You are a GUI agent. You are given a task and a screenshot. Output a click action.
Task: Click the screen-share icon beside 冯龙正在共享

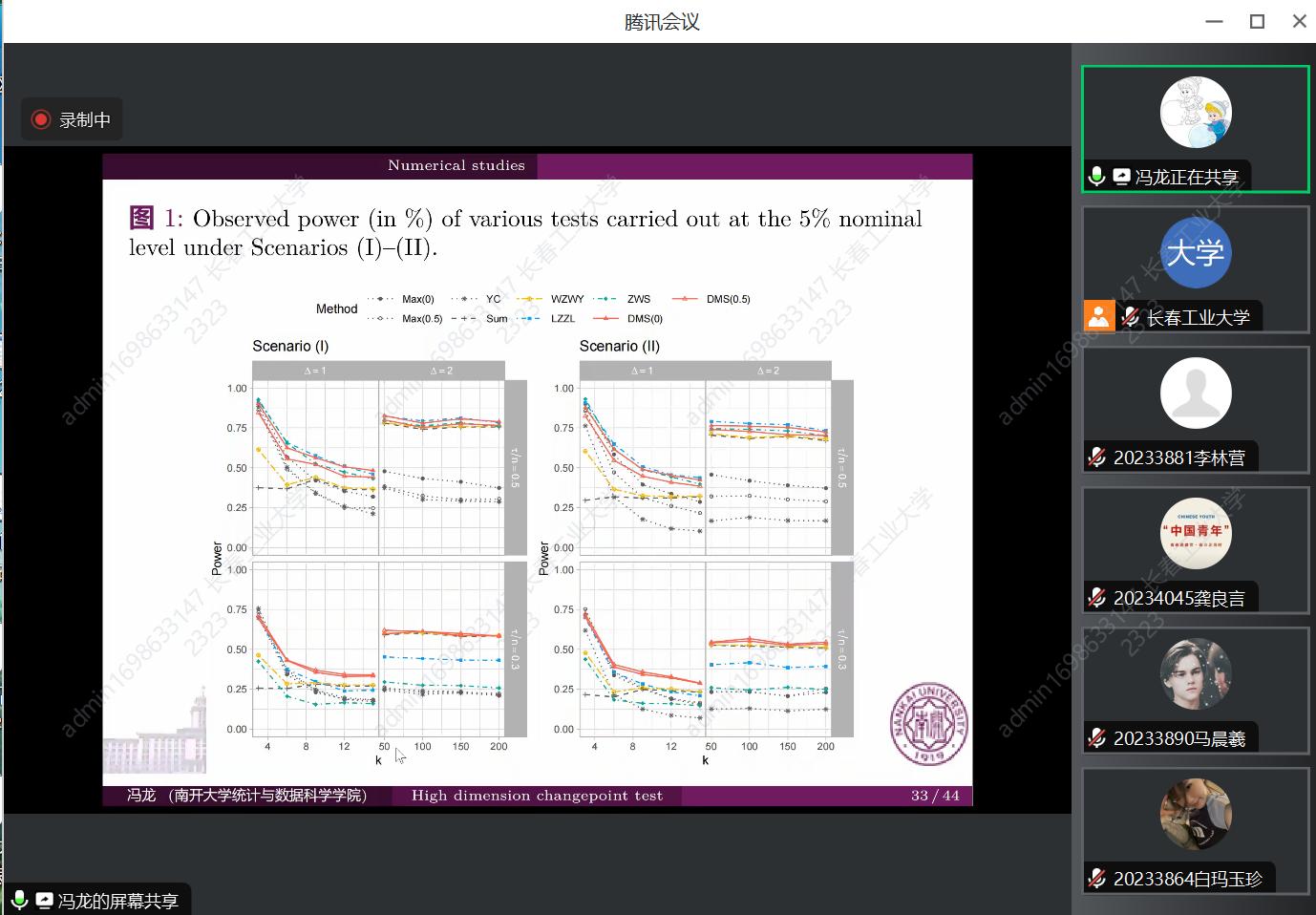pyautogui.click(x=1121, y=177)
